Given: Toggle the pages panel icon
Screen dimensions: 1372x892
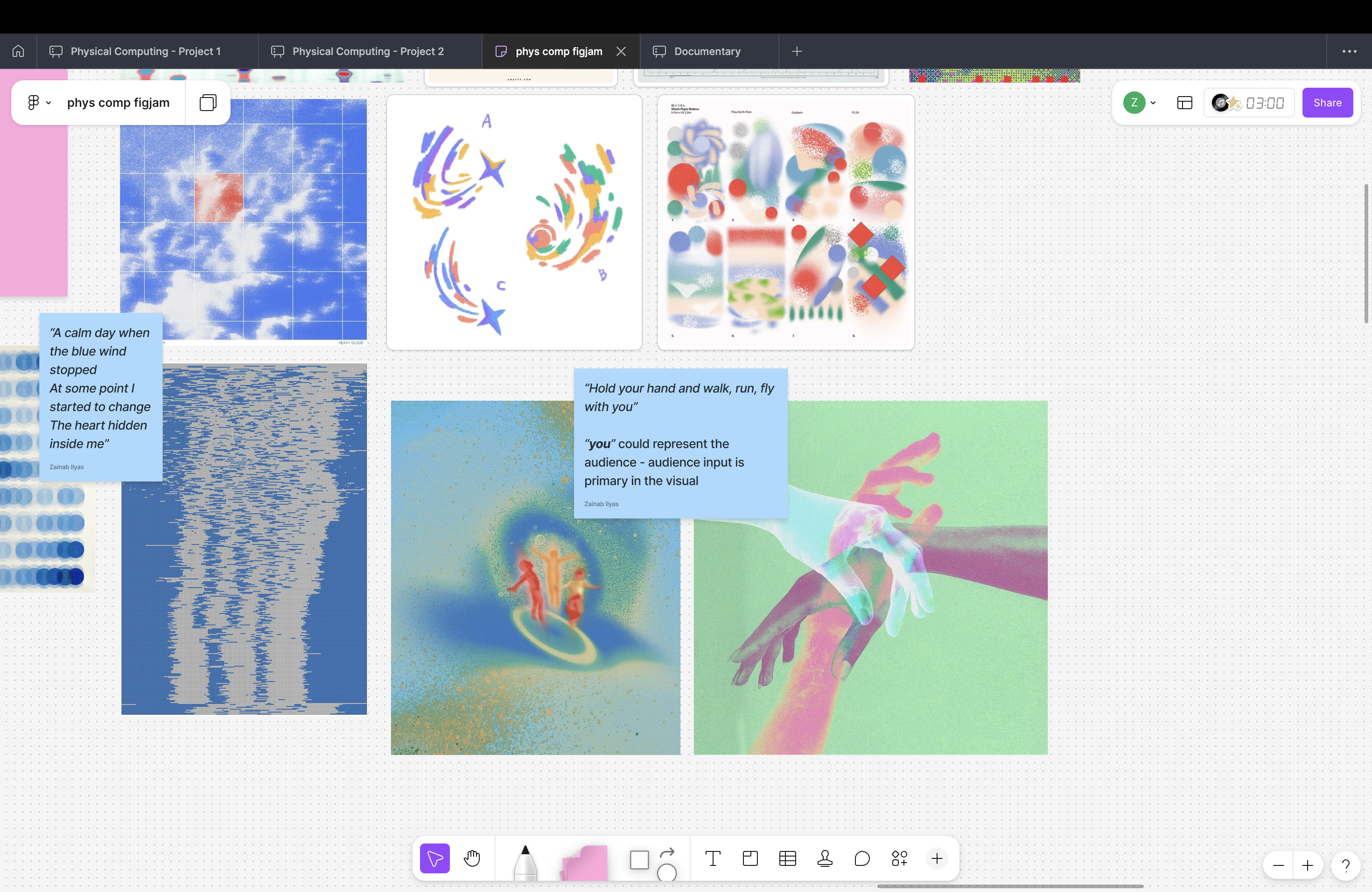Looking at the screenshot, I should 208,103.
